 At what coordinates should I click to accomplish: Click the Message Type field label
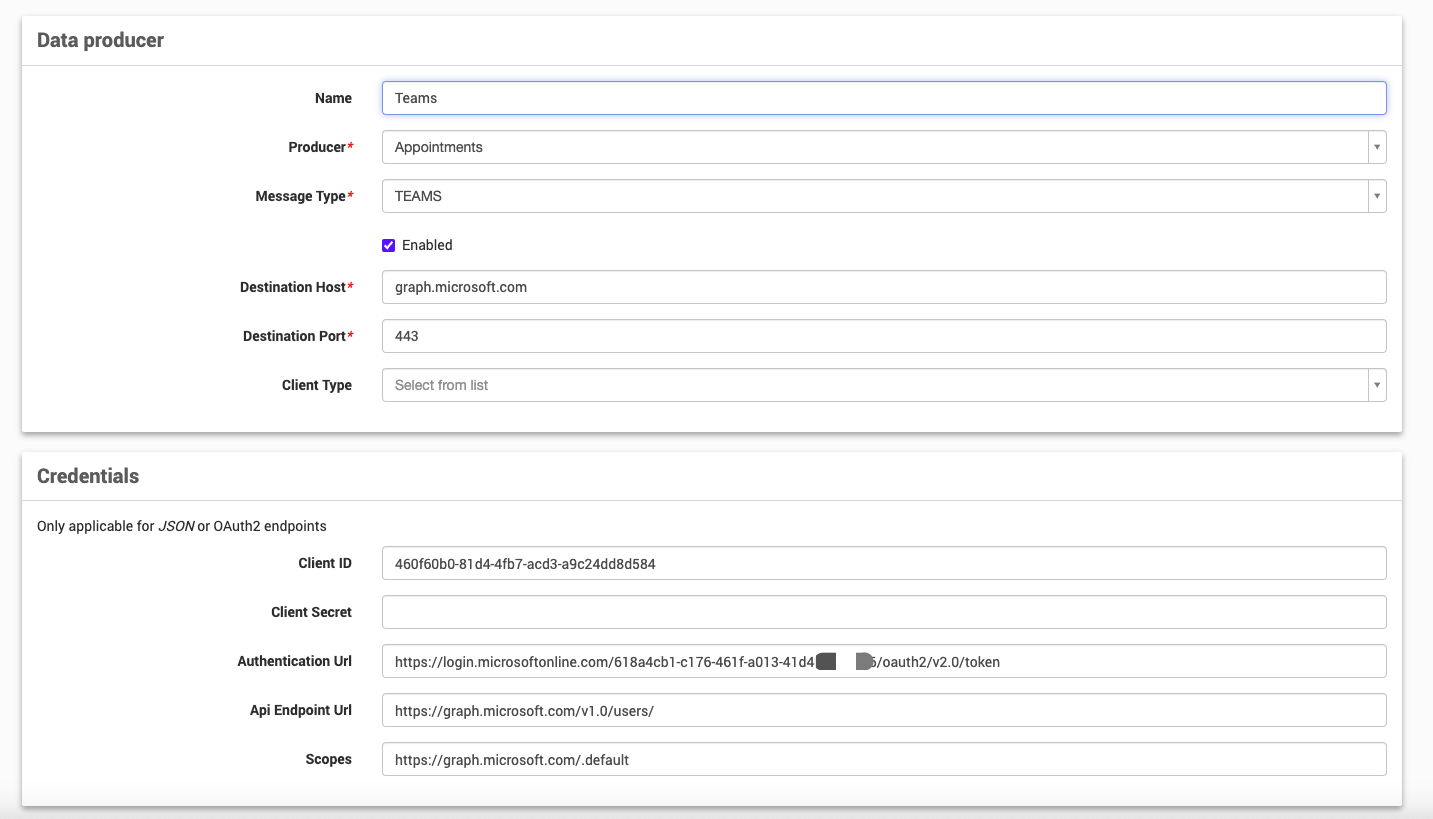300,196
